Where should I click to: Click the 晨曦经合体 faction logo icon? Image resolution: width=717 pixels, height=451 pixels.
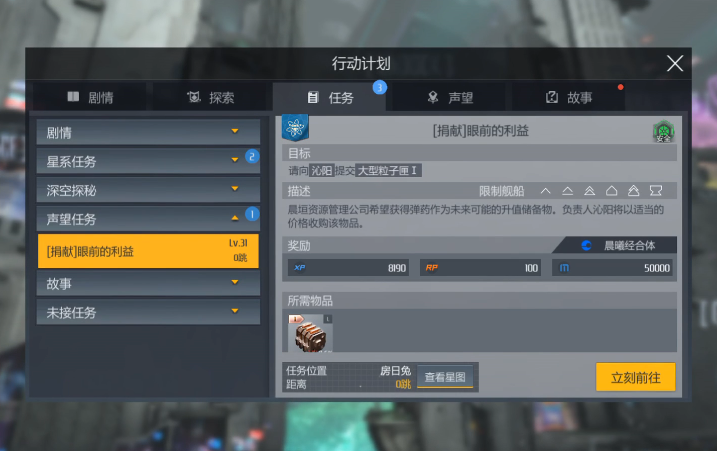tap(586, 246)
